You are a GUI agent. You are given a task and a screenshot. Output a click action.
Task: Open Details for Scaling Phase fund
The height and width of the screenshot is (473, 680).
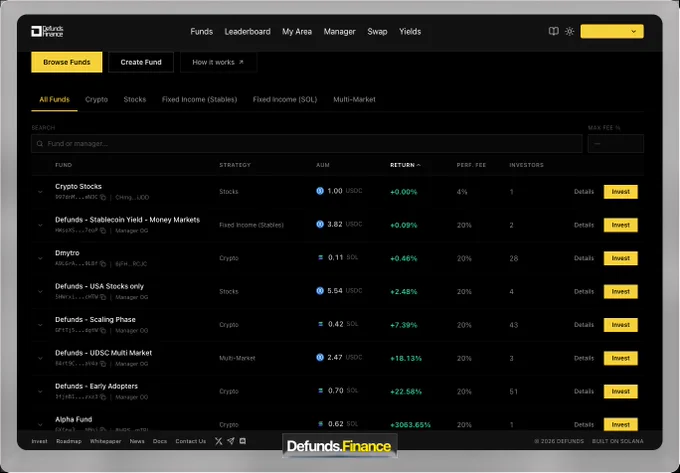(x=584, y=325)
